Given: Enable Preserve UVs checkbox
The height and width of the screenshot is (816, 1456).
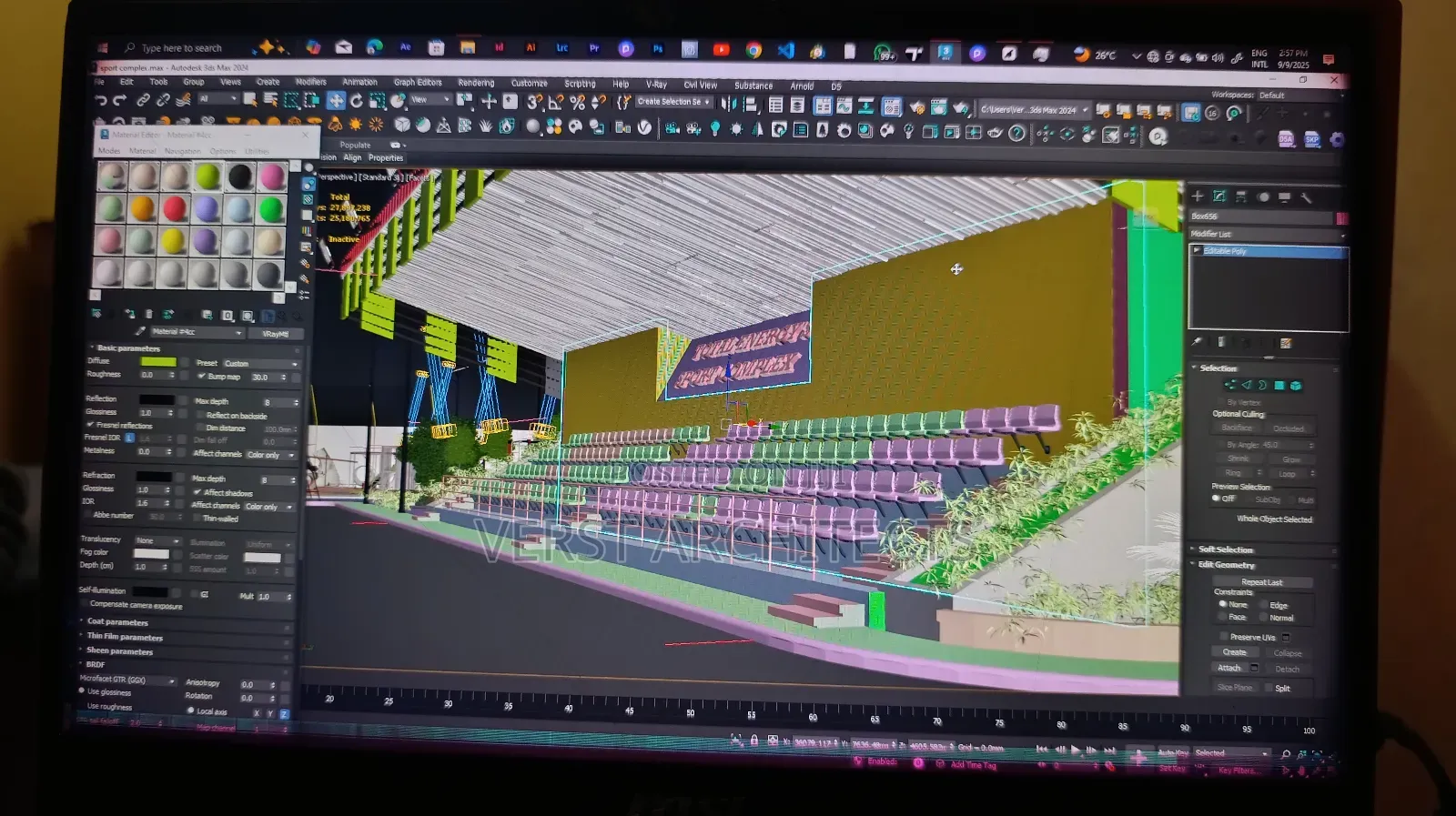Looking at the screenshot, I should point(1224,637).
